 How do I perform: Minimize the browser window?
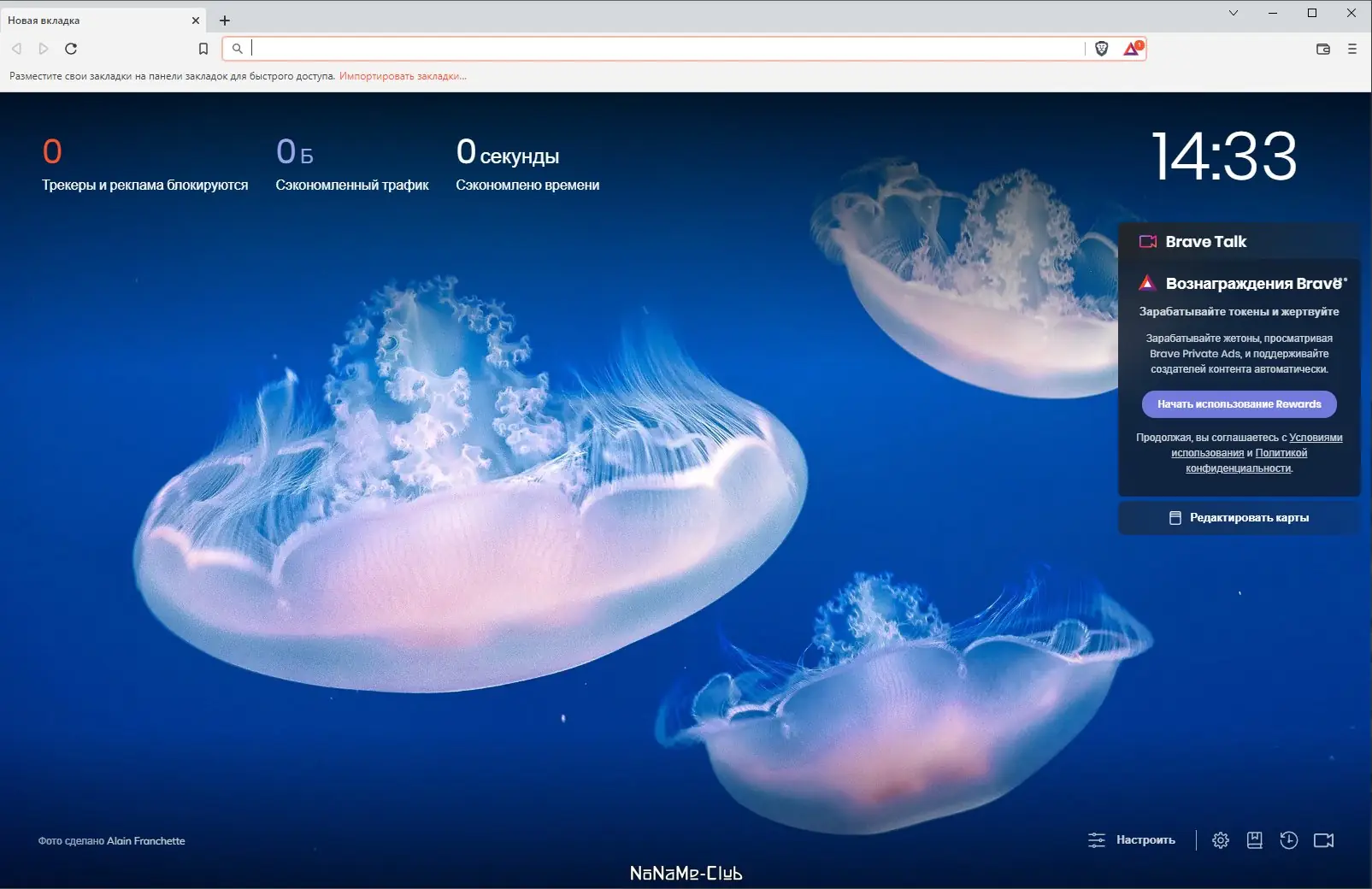1273,13
